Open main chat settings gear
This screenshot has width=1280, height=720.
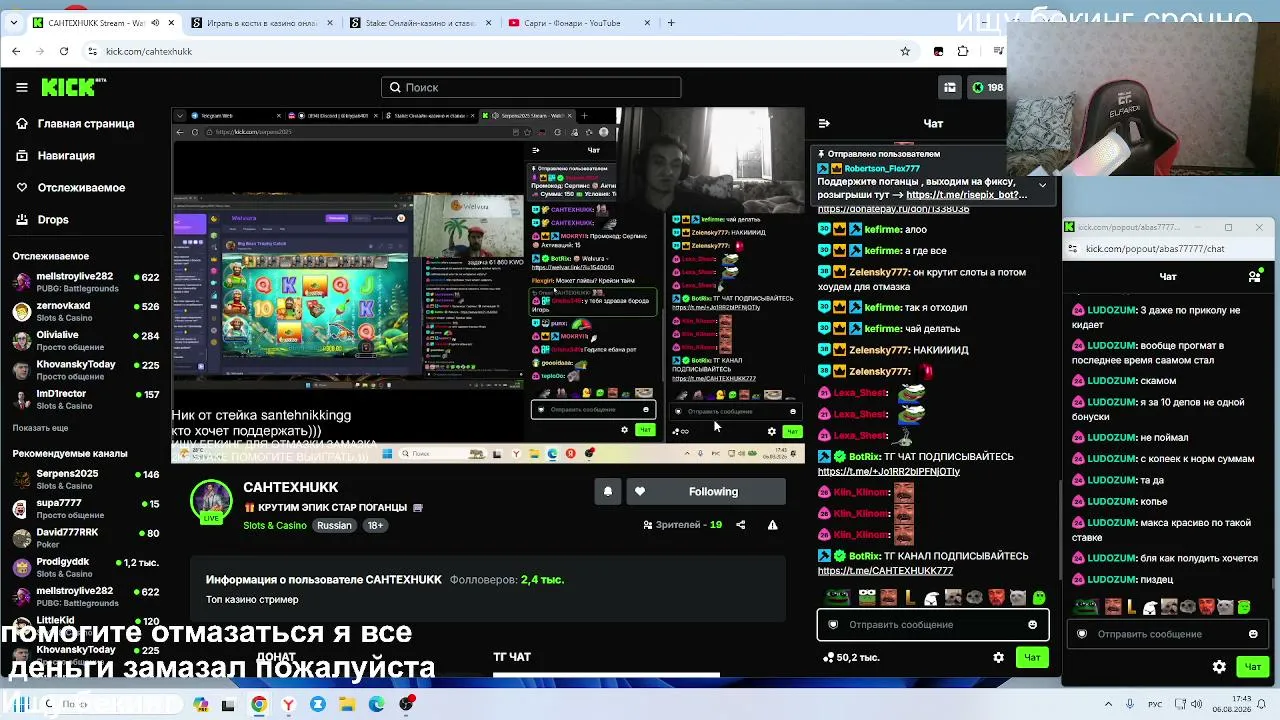[998, 657]
